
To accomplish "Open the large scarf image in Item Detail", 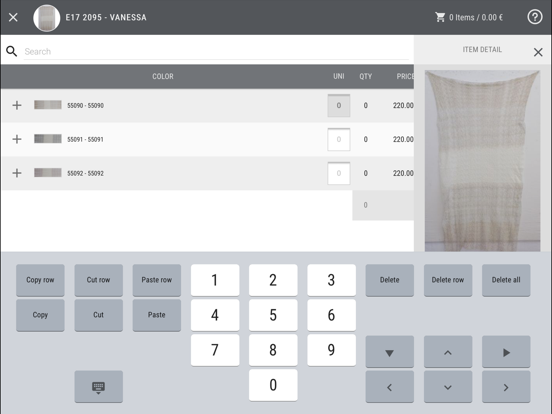I will [x=482, y=161].
